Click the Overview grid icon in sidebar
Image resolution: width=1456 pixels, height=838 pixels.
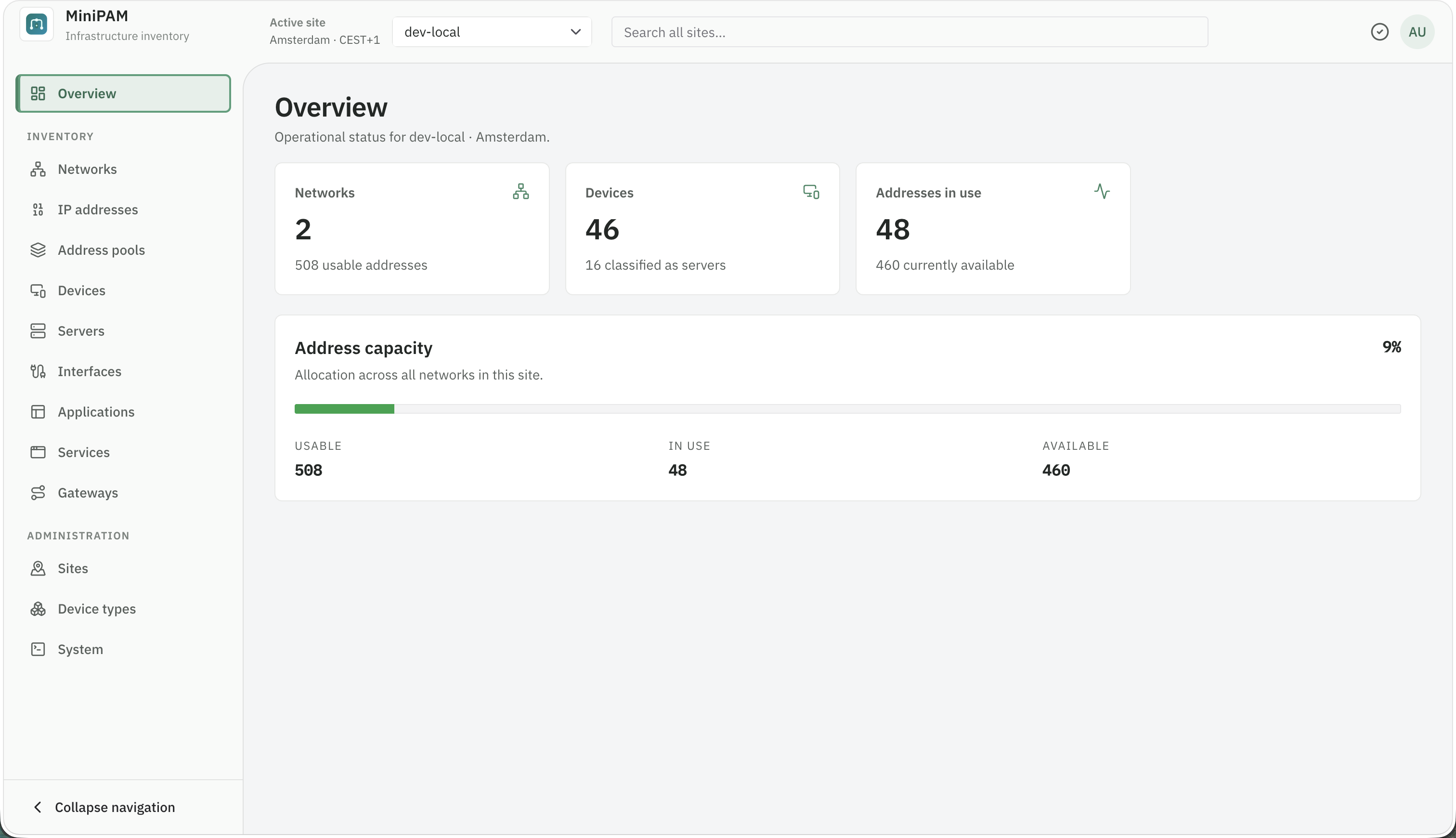38,93
